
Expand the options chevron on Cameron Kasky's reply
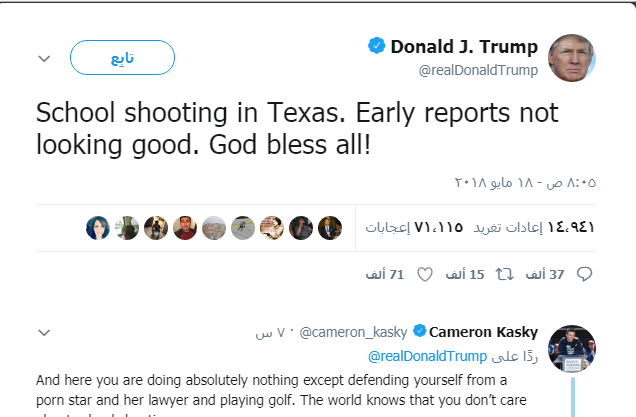coord(43,332)
